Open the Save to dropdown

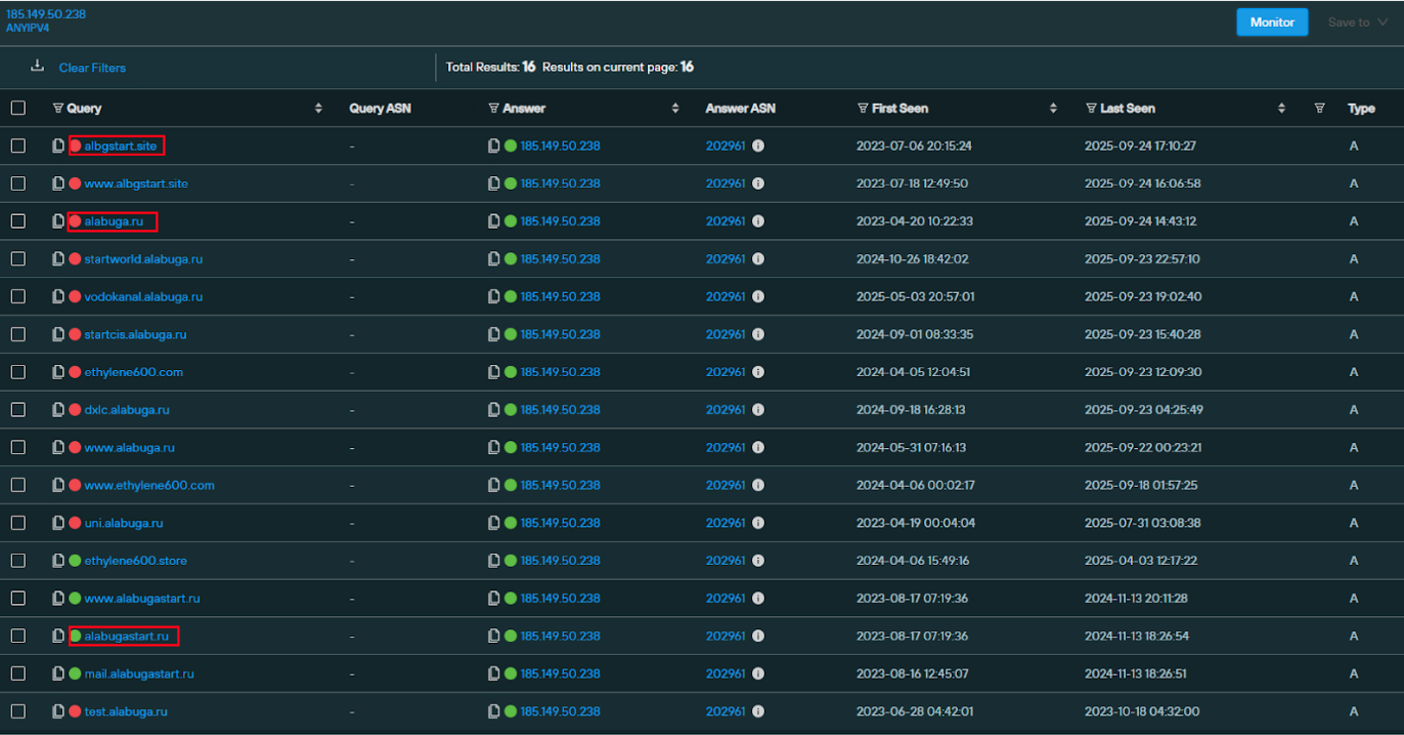coord(1357,22)
